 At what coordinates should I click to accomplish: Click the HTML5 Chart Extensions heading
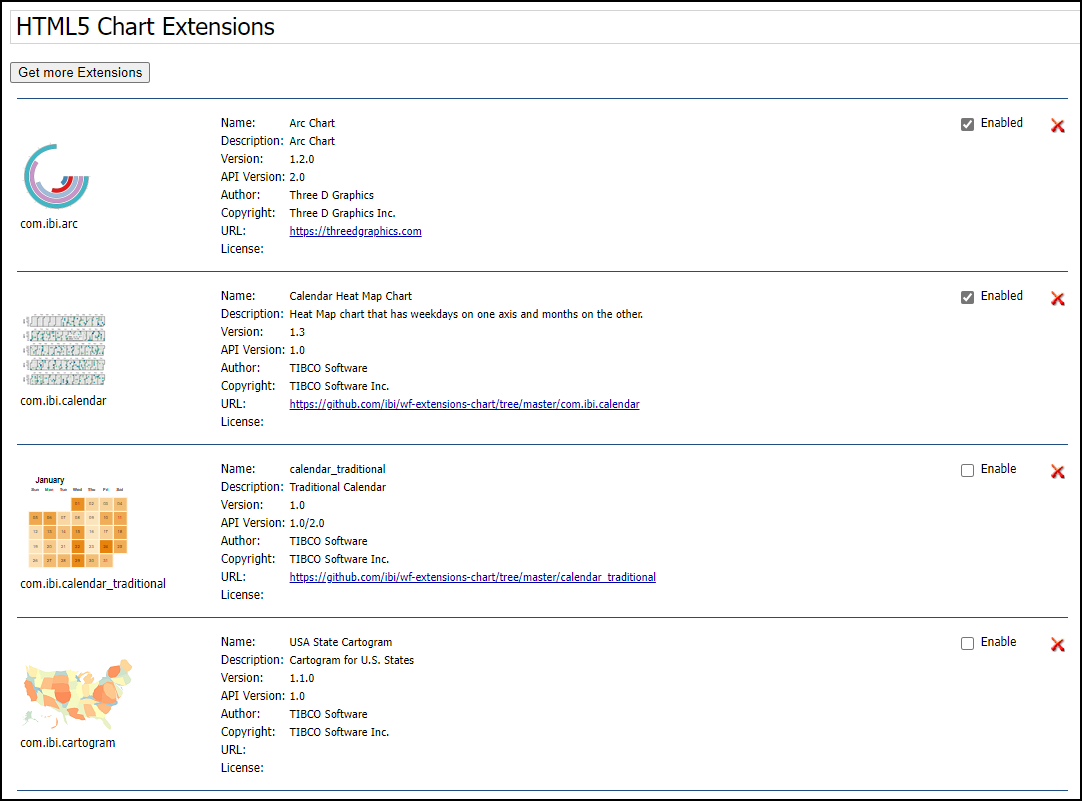click(x=146, y=27)
